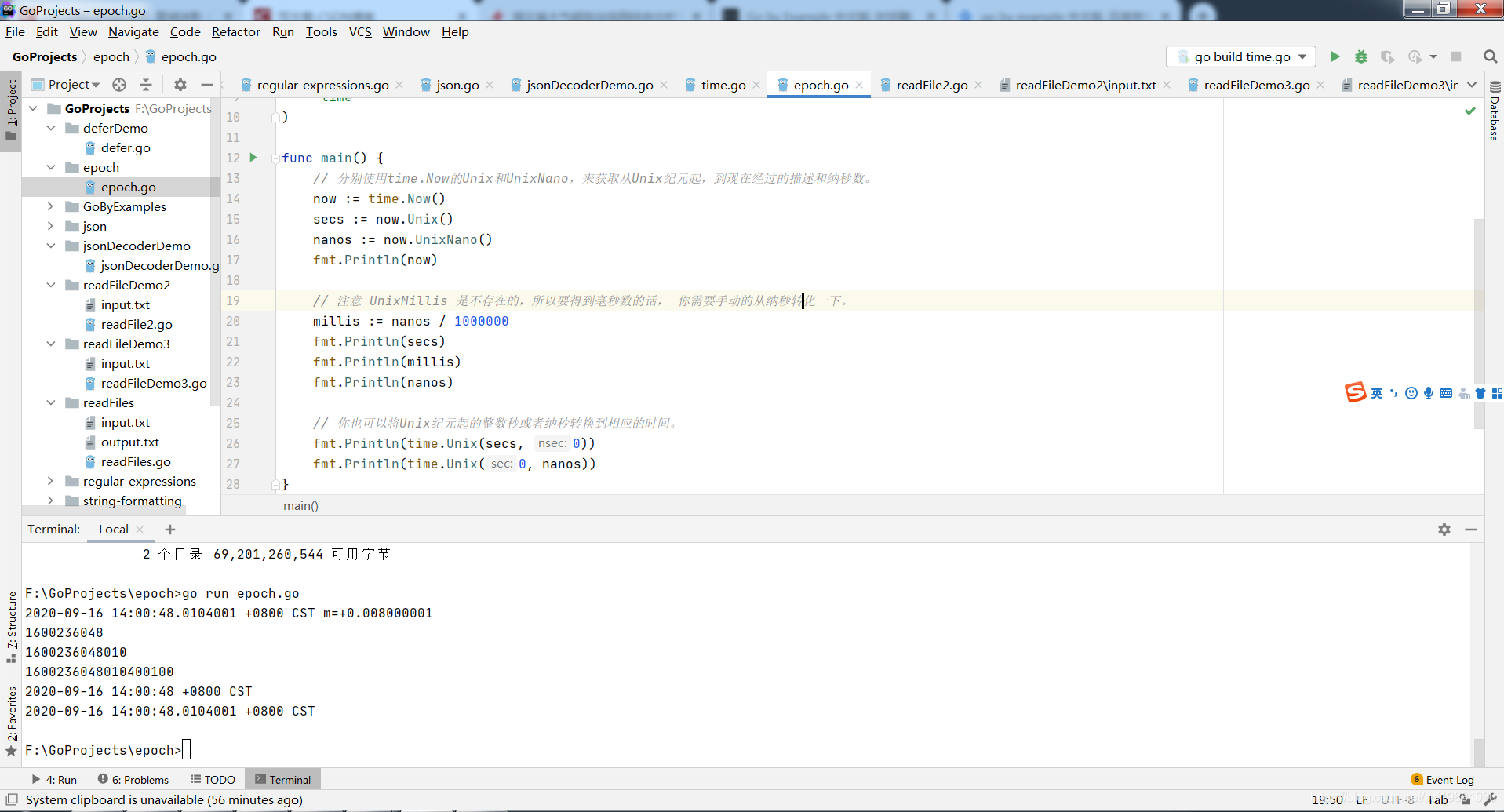Click the editor vertical scrollbar
The width and height of the screenshot is (1504, 812).
(1479, 324)
